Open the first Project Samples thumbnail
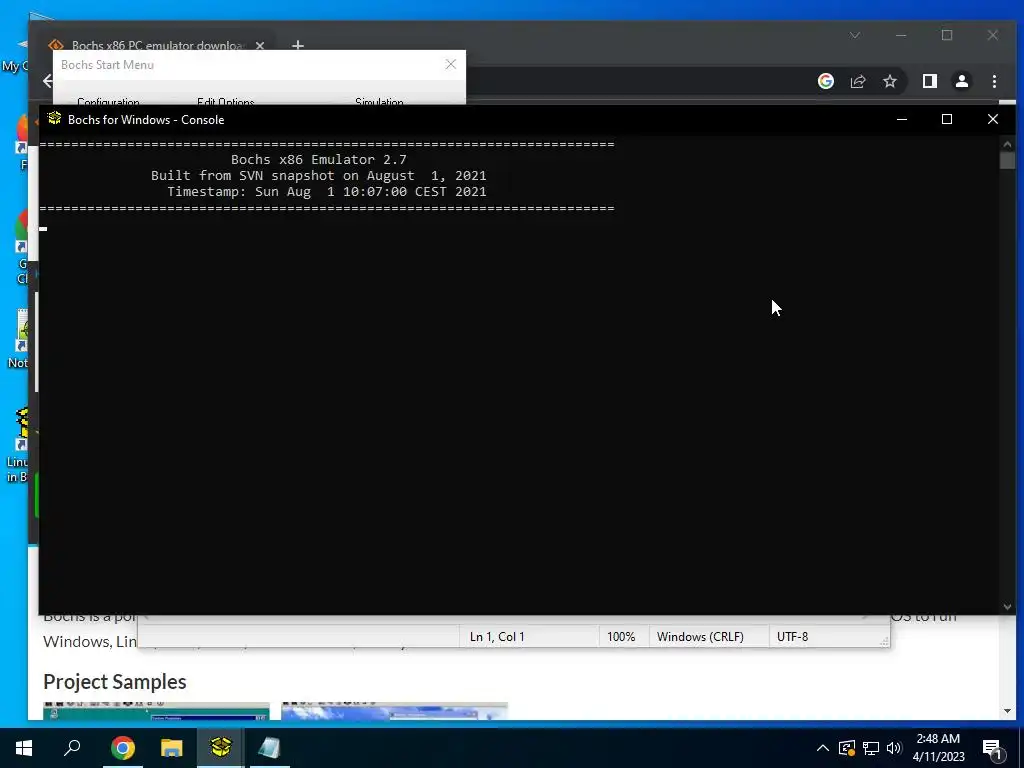 pos(156,711)
